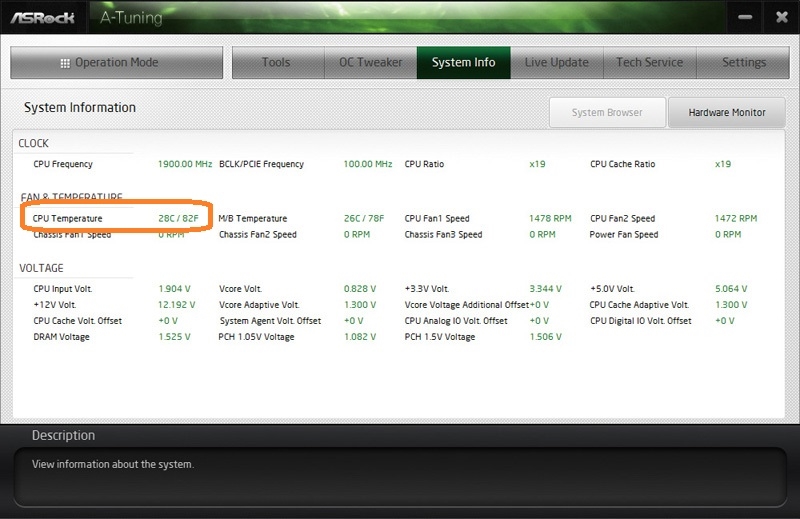800x519 pixels.
Task: Minimize the A-Tuning window
Action: 745,17
